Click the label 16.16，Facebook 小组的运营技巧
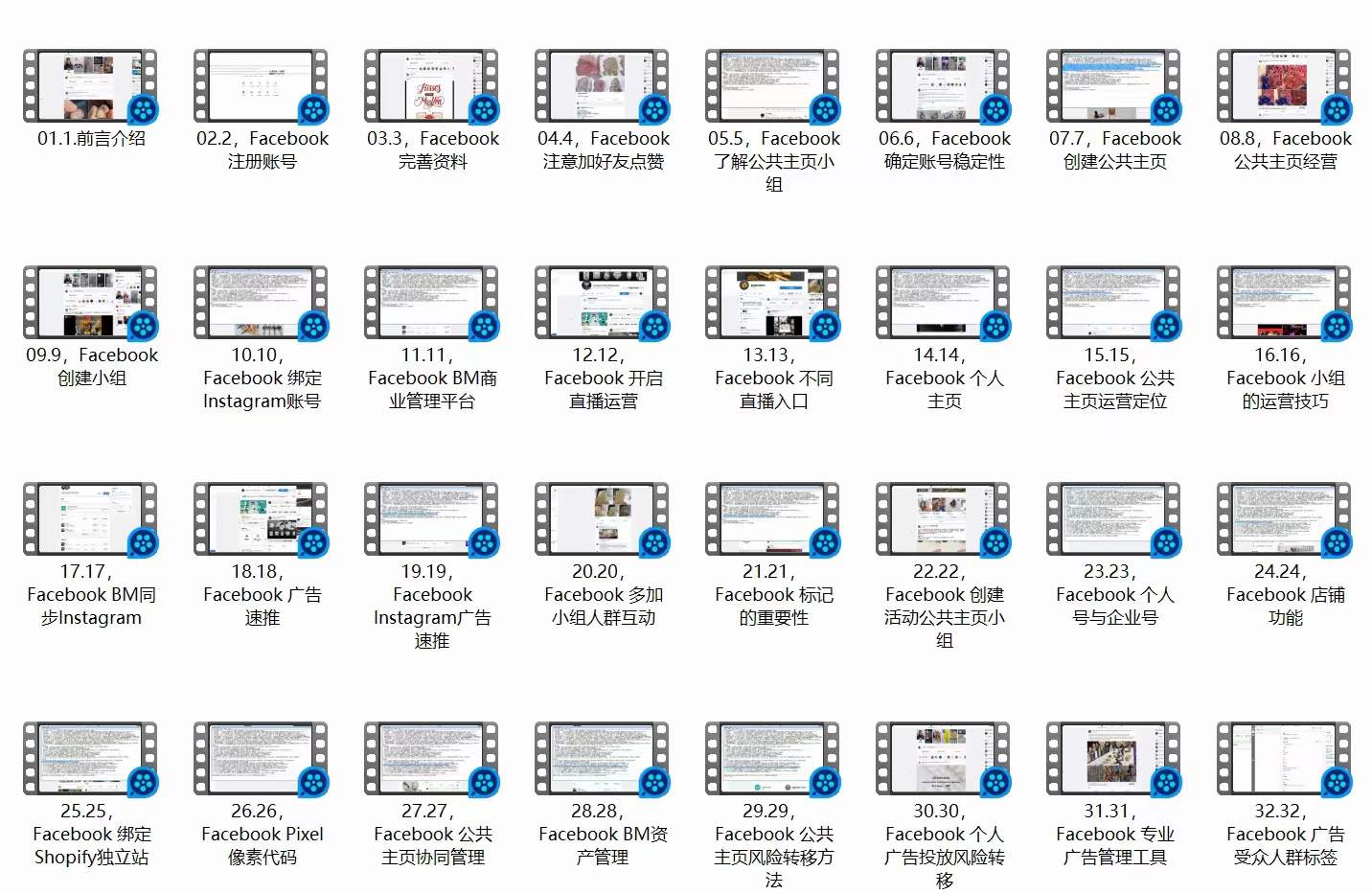This screenshot has height=894, width=1372. click(x=1285, y=378)
